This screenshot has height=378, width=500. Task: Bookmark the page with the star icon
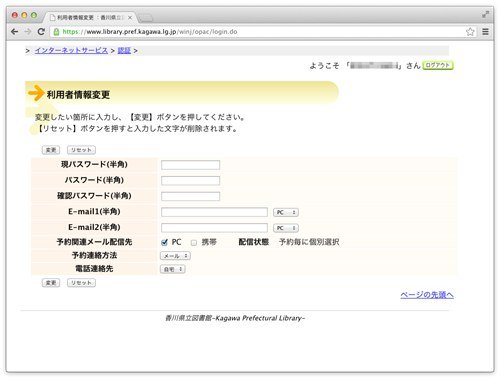tap(470, 32)
